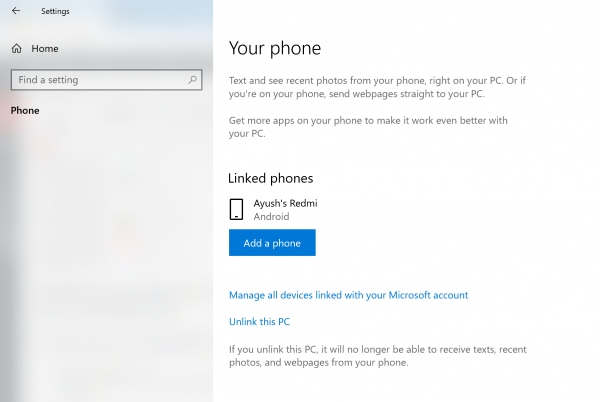Click the 'Get more apps on your phone' text

pos(368,127)
